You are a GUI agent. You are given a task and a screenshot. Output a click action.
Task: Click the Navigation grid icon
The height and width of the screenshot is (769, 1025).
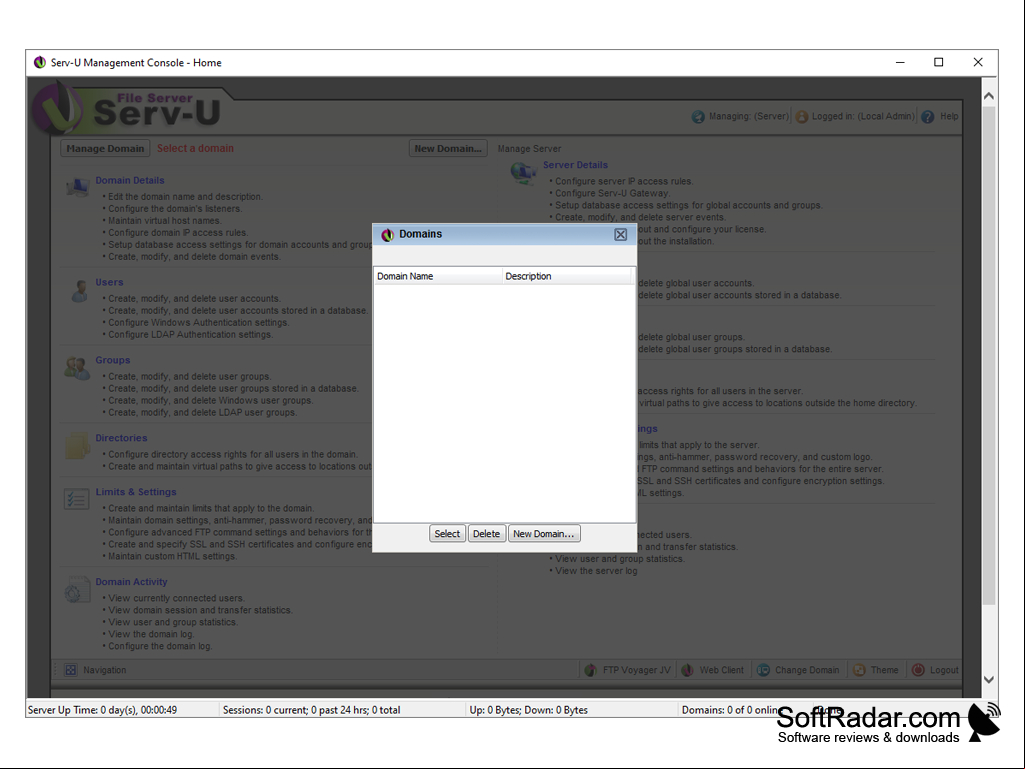click(71, 670)
